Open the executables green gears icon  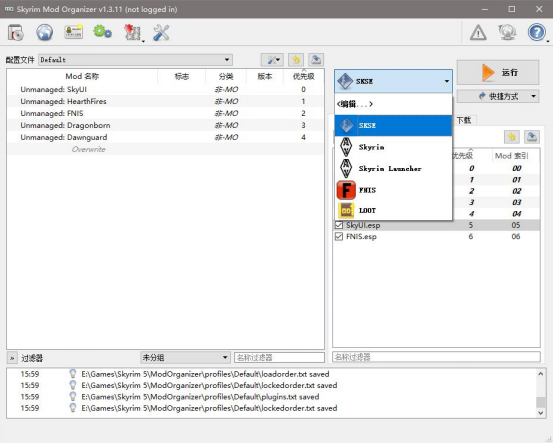[x=102, y=32]
